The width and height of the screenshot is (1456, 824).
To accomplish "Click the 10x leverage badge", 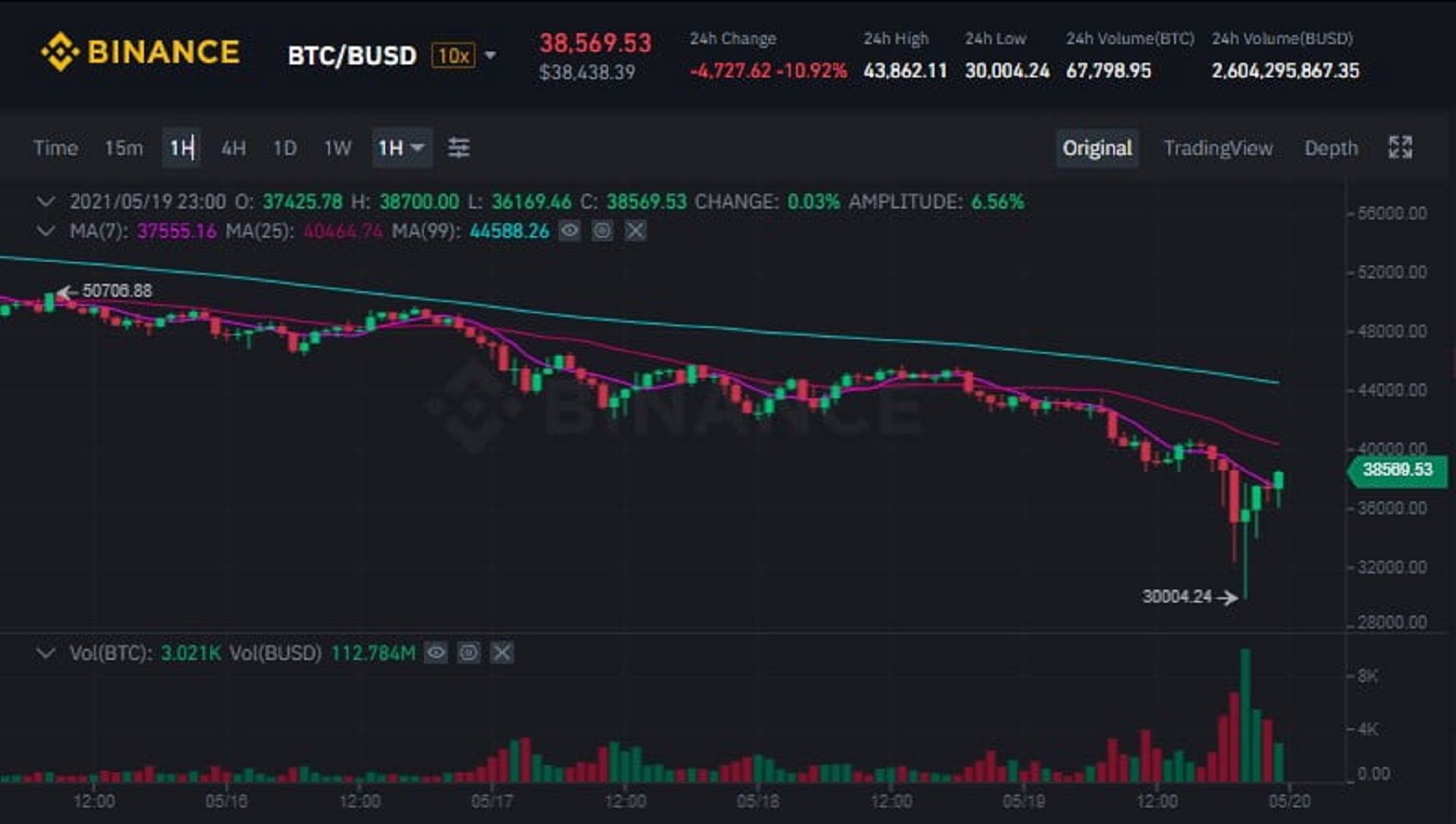I will pyautogui.click(x=453, y=55).
